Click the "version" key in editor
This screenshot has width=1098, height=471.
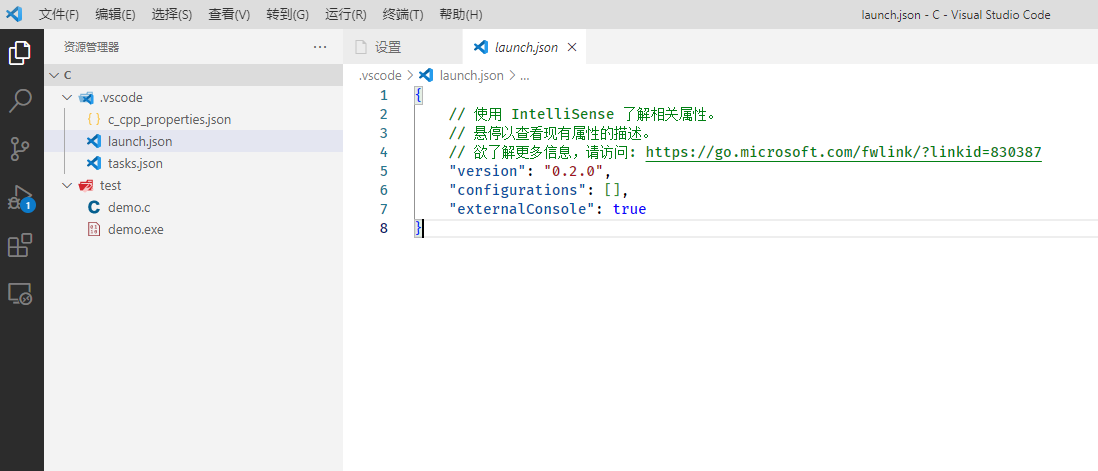point(487,171)
